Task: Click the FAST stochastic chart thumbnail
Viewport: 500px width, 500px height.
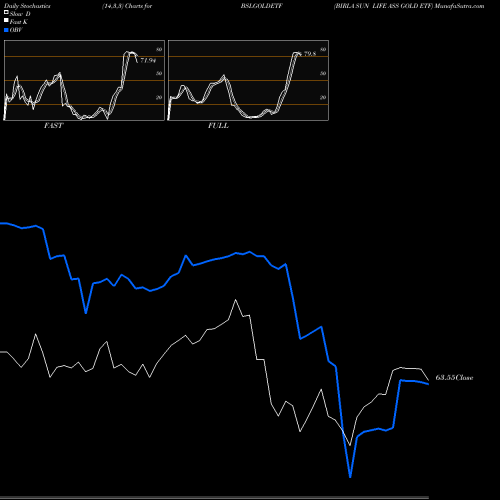Action: pyautogui.click(x=84, y=80)
